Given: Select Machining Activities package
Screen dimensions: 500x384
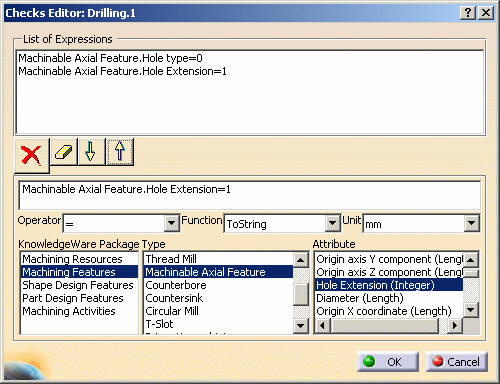Looking at the screenshot, I should tap(79, 311).
